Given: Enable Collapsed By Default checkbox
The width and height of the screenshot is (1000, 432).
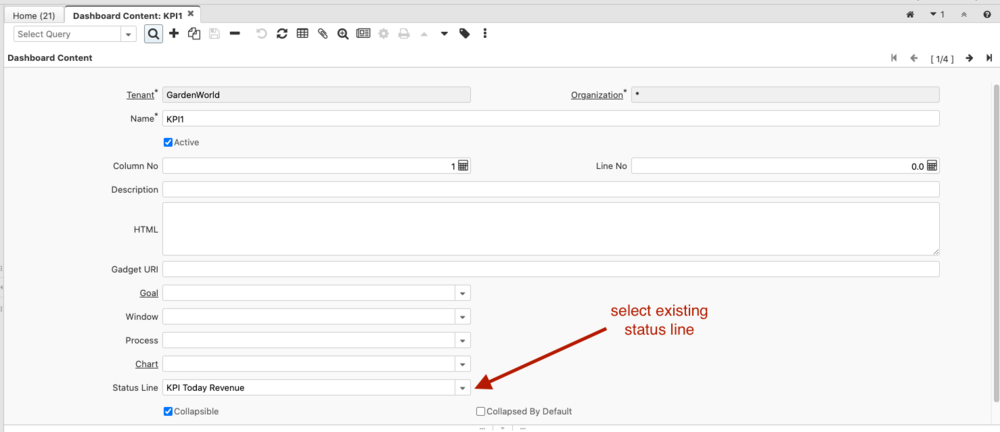Looking at the screenshot, I should (x=481, y=411).
